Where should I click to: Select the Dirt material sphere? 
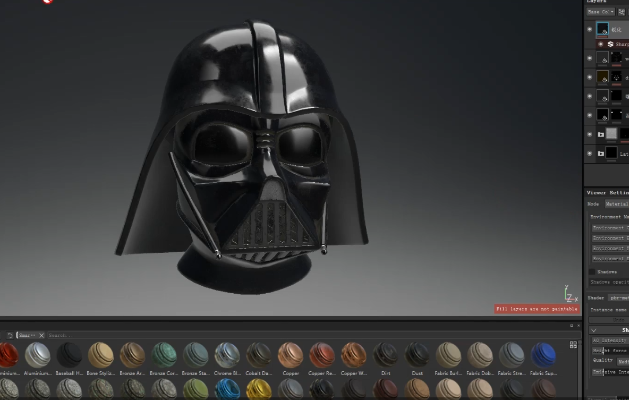coord(386,355)
